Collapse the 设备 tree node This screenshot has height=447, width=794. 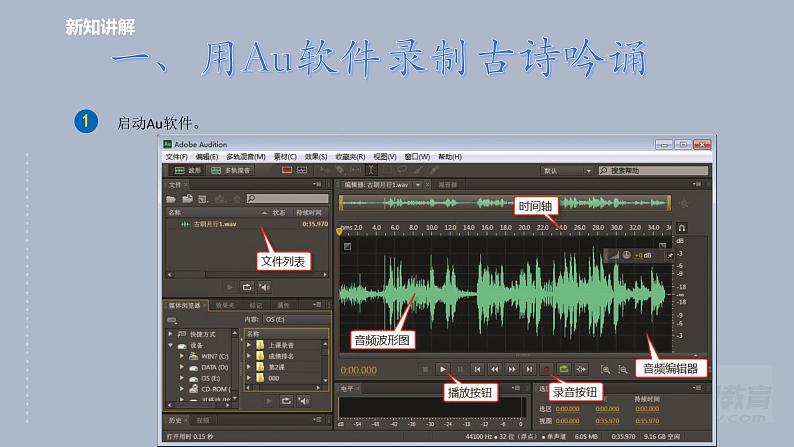pos(171,345)
